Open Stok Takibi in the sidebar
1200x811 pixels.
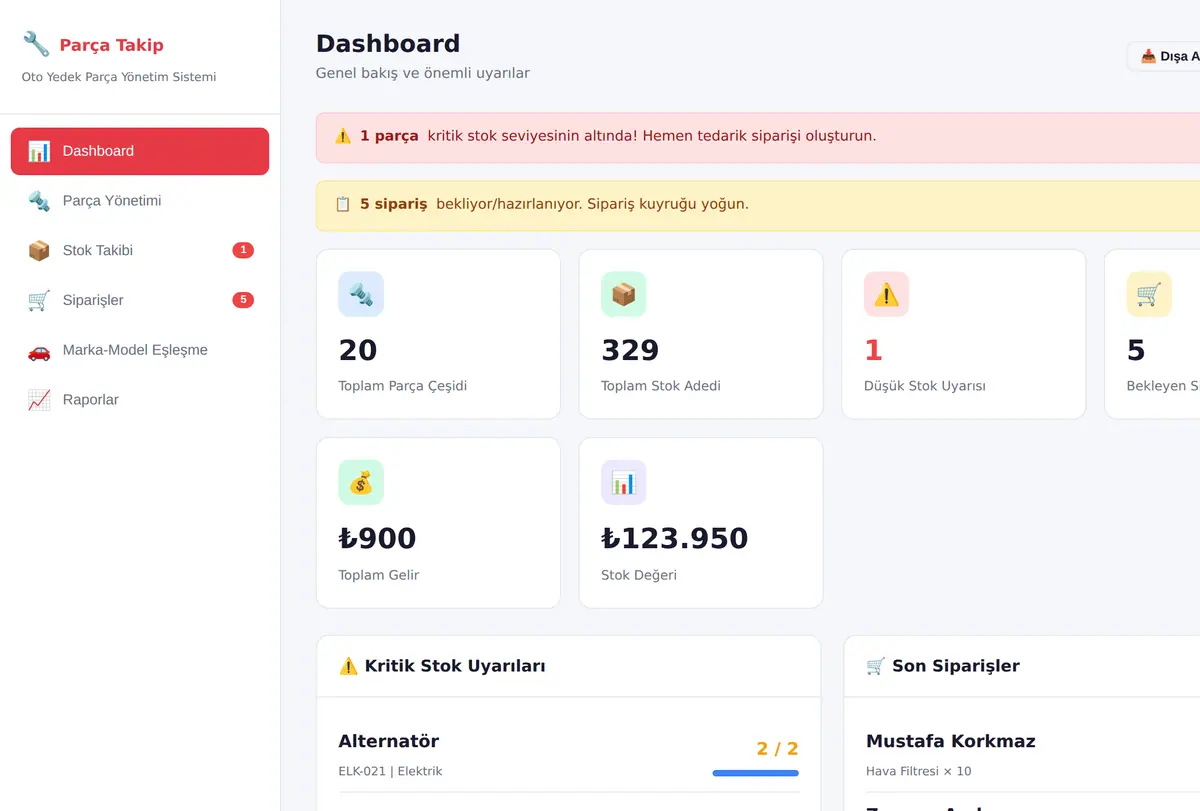click(140, 251)
